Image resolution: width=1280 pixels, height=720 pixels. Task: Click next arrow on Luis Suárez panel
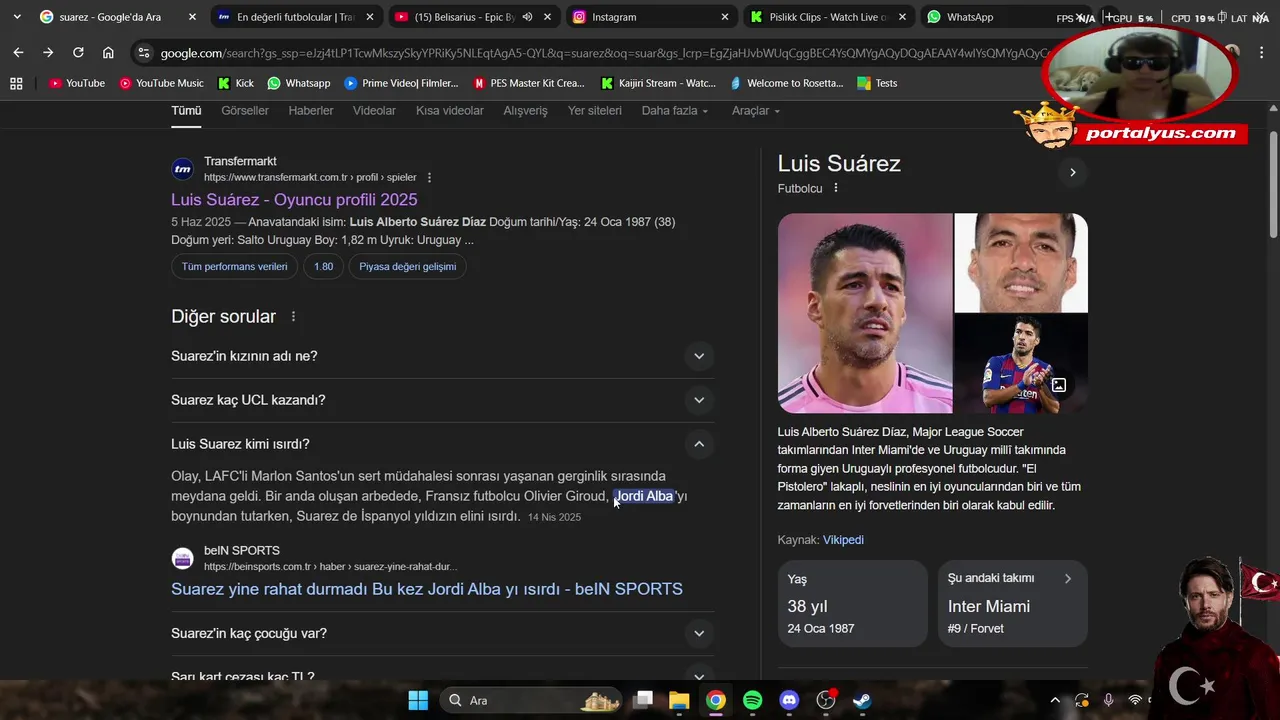[1072, 172]
